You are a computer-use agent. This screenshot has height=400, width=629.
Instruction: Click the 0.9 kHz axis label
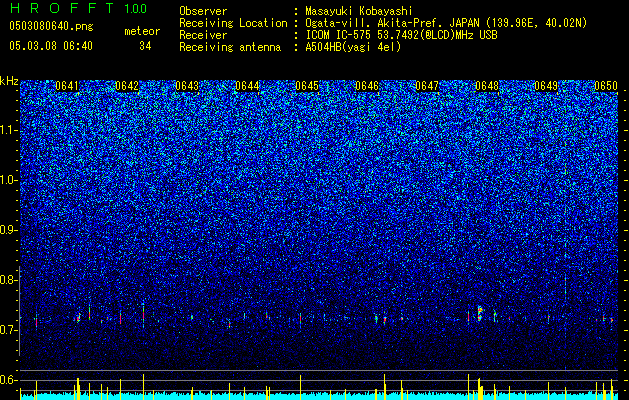(x=9, y=230)
